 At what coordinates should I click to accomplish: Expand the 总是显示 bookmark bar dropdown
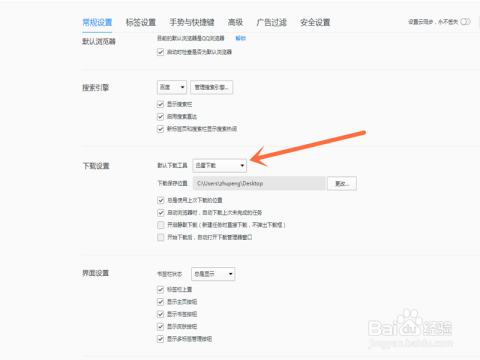(213, 274)
